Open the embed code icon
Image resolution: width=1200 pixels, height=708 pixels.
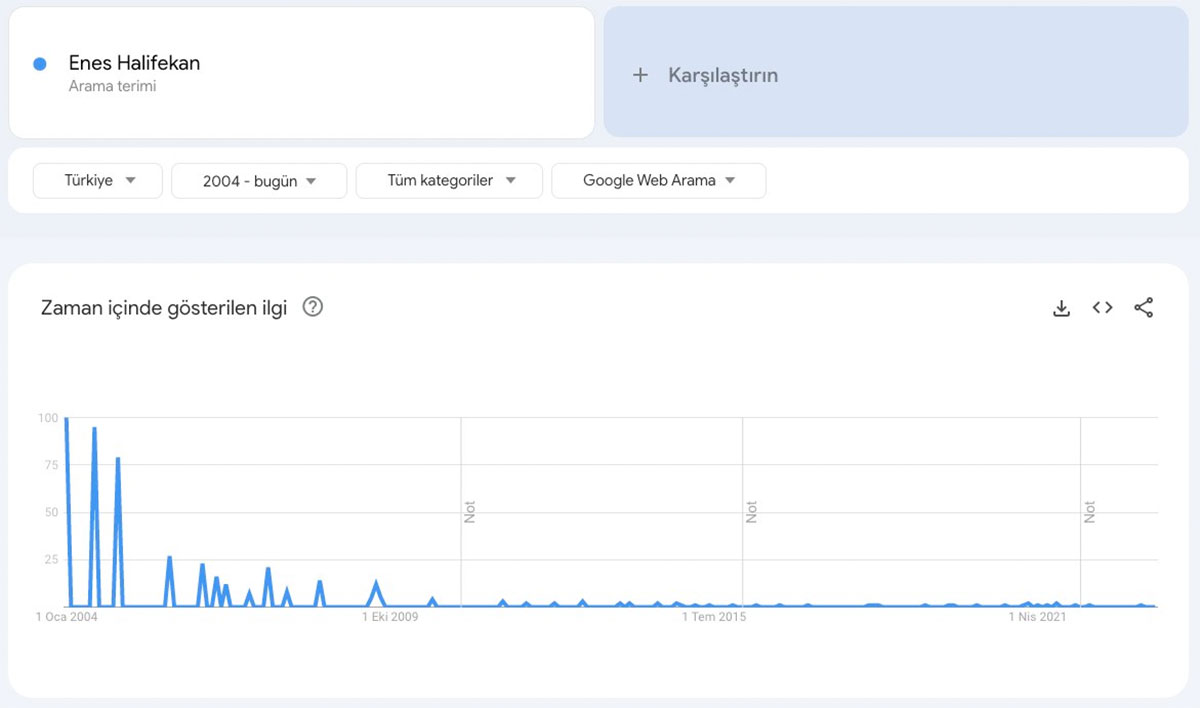[1103, 308]
